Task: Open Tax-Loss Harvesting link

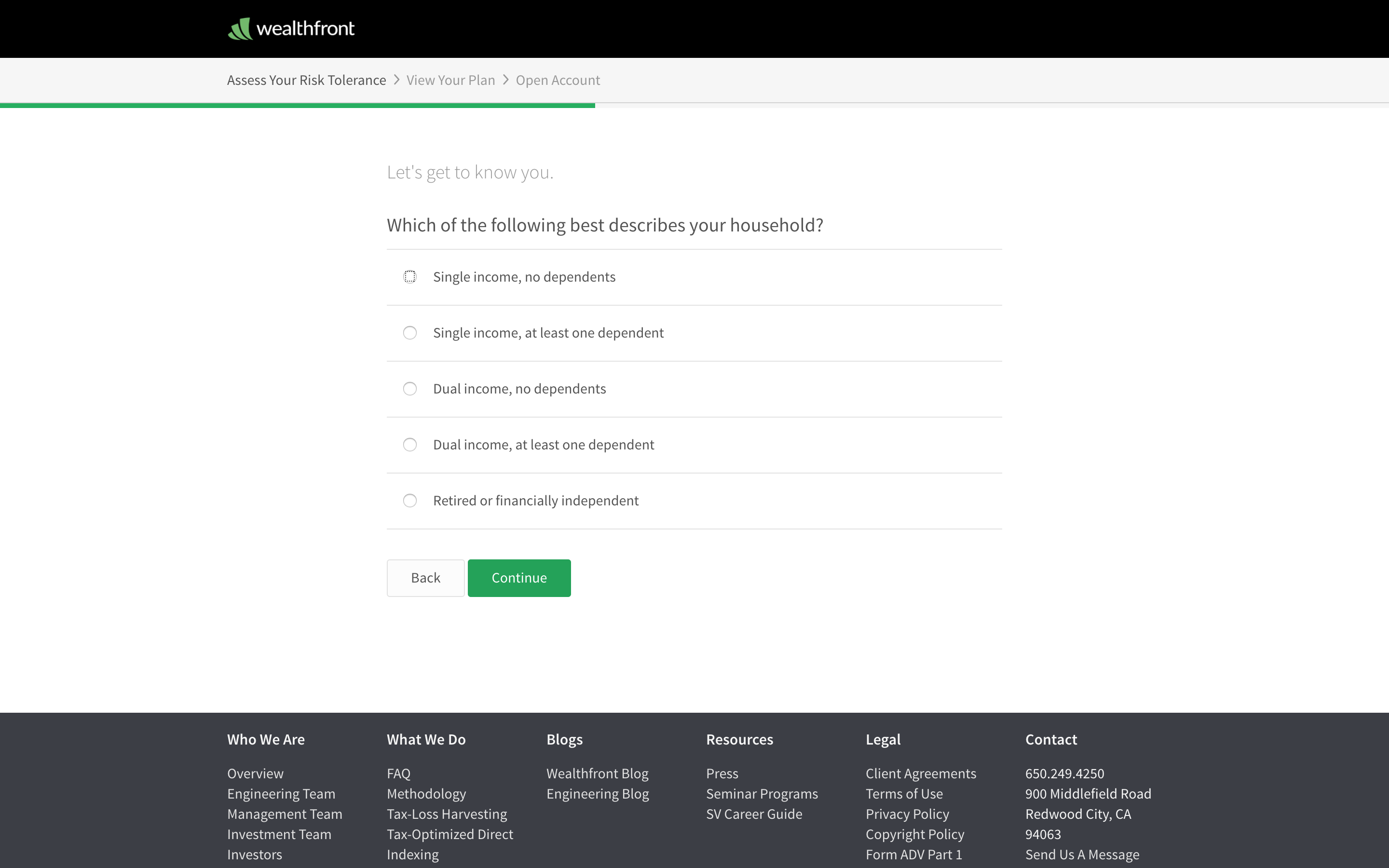Action: pyautogui.click(x=447, y=814)
